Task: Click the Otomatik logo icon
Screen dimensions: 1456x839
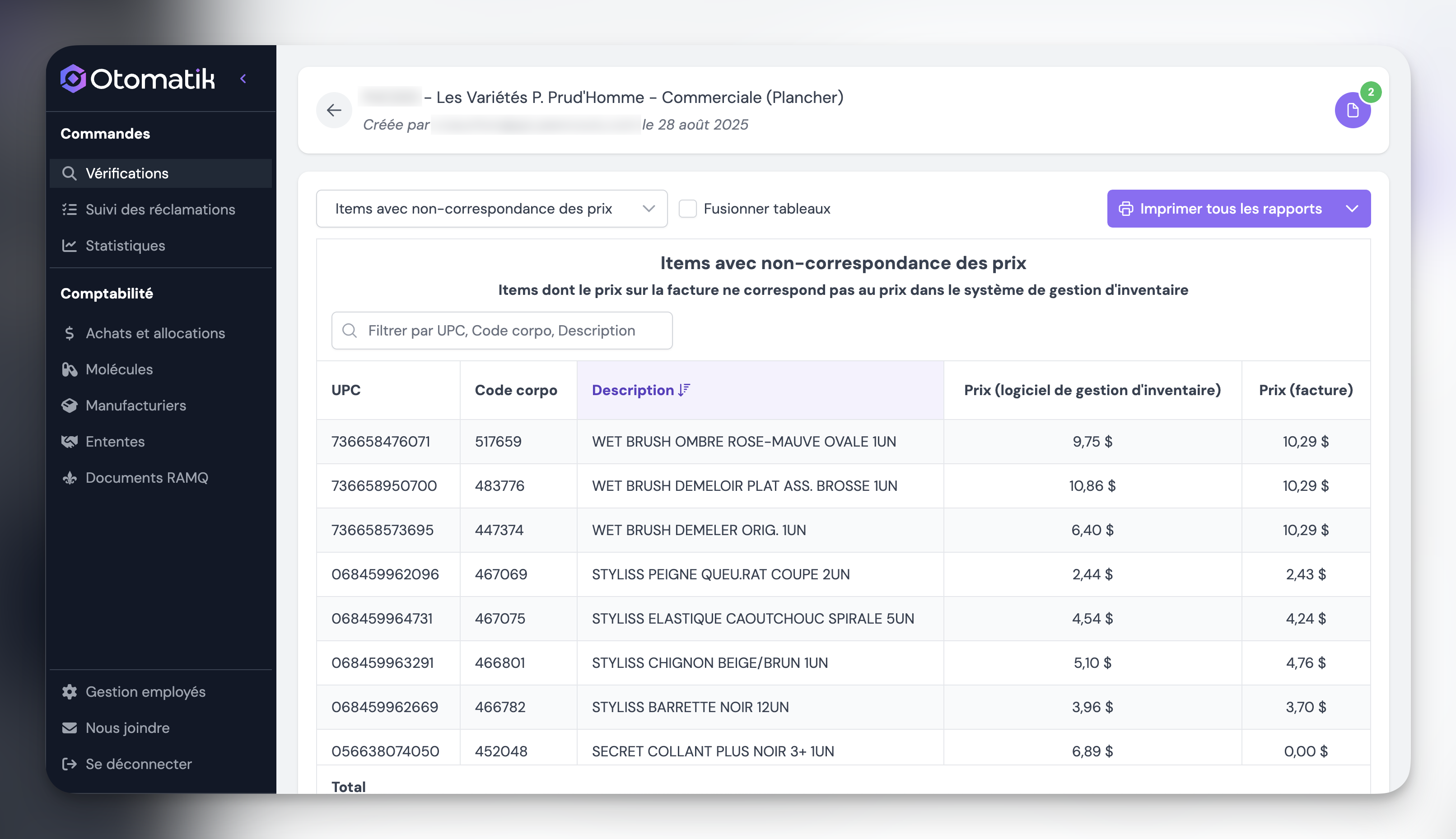Action: click(x=73, y=79)
